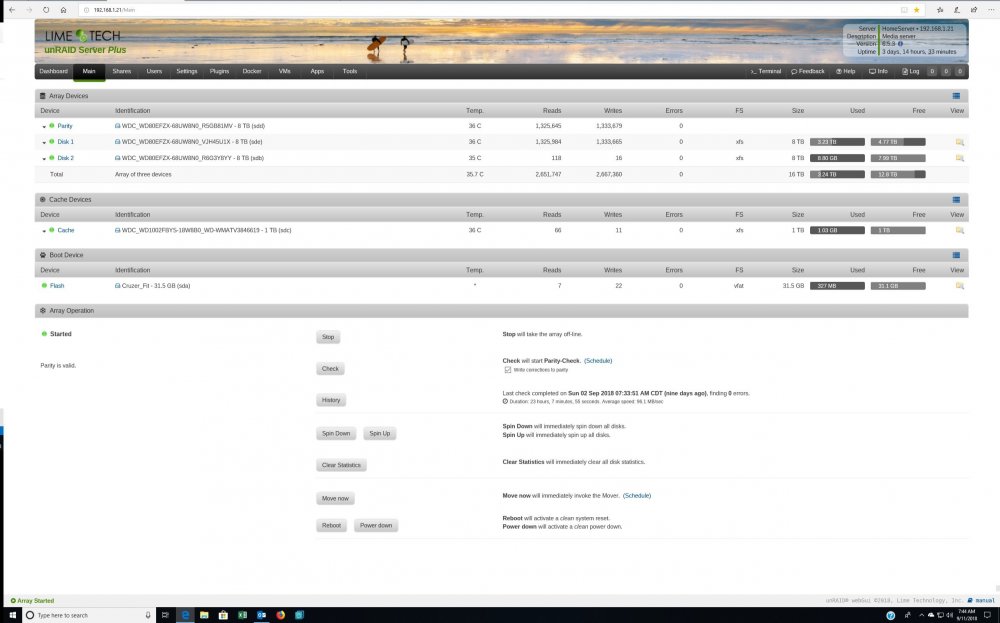
Task: Open the Tools tab
Action: (349, 71)
